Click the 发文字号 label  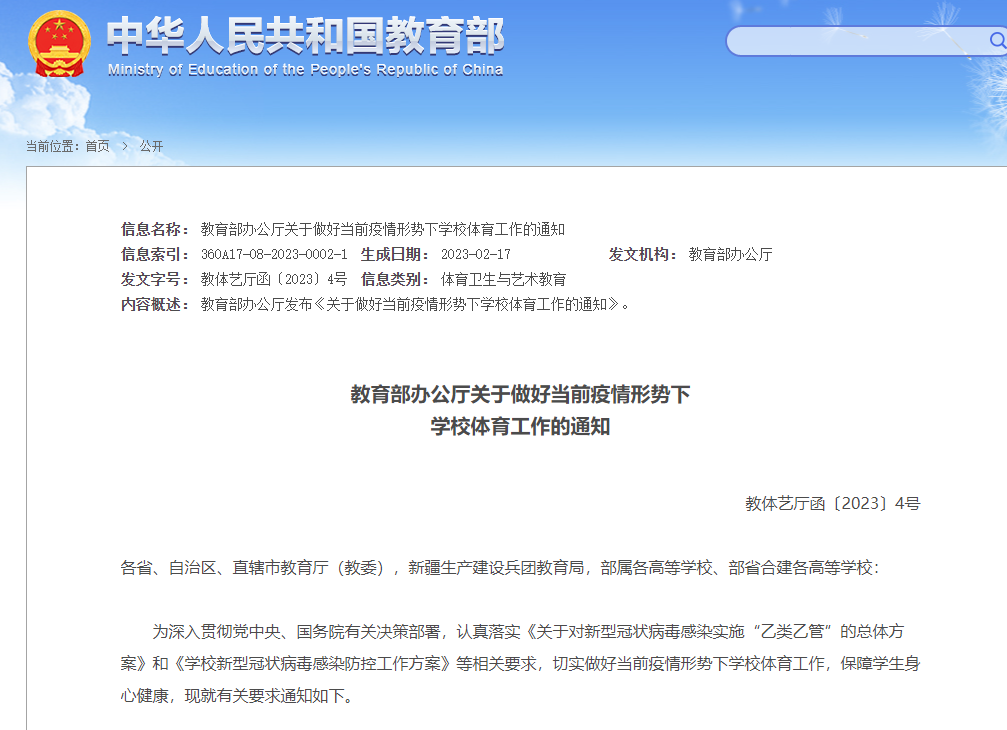pyautogui.click(x=155, y=279)
